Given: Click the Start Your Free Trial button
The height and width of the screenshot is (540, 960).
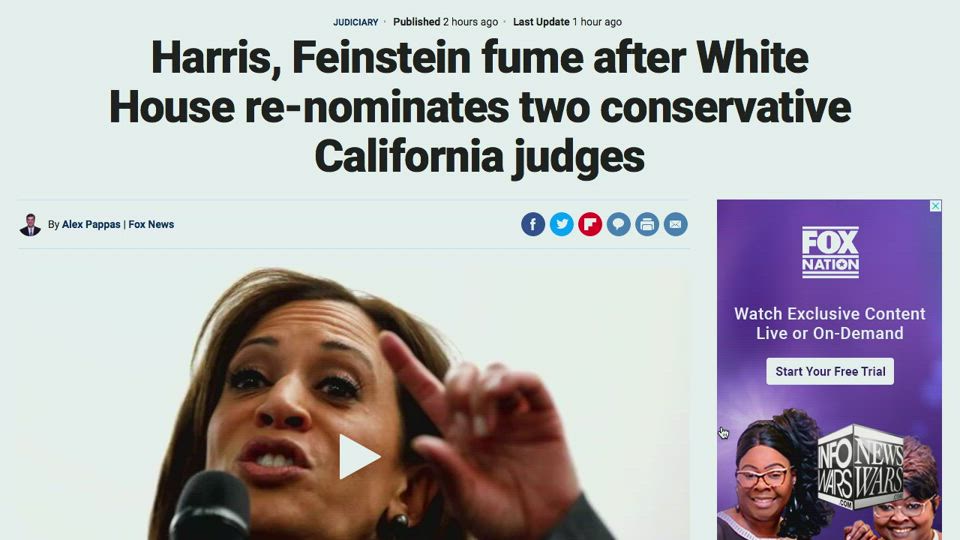Looking at the screenshot, I should click(x=830, y=371).
